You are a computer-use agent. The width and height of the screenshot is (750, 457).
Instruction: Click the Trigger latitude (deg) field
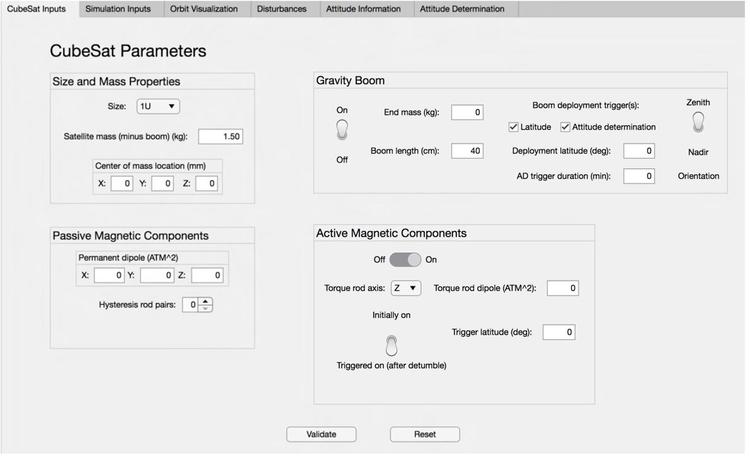(x=559, y=332)
